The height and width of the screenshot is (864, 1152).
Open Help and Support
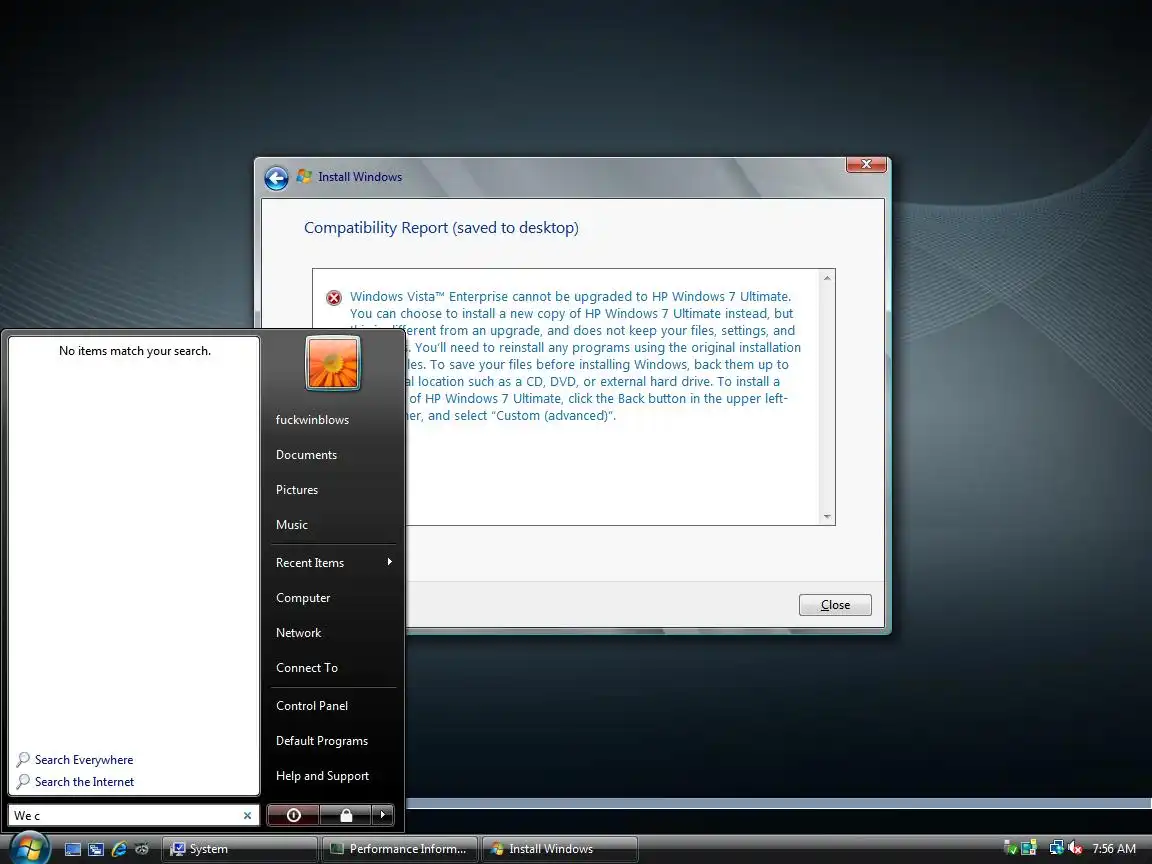pos(322,776)
